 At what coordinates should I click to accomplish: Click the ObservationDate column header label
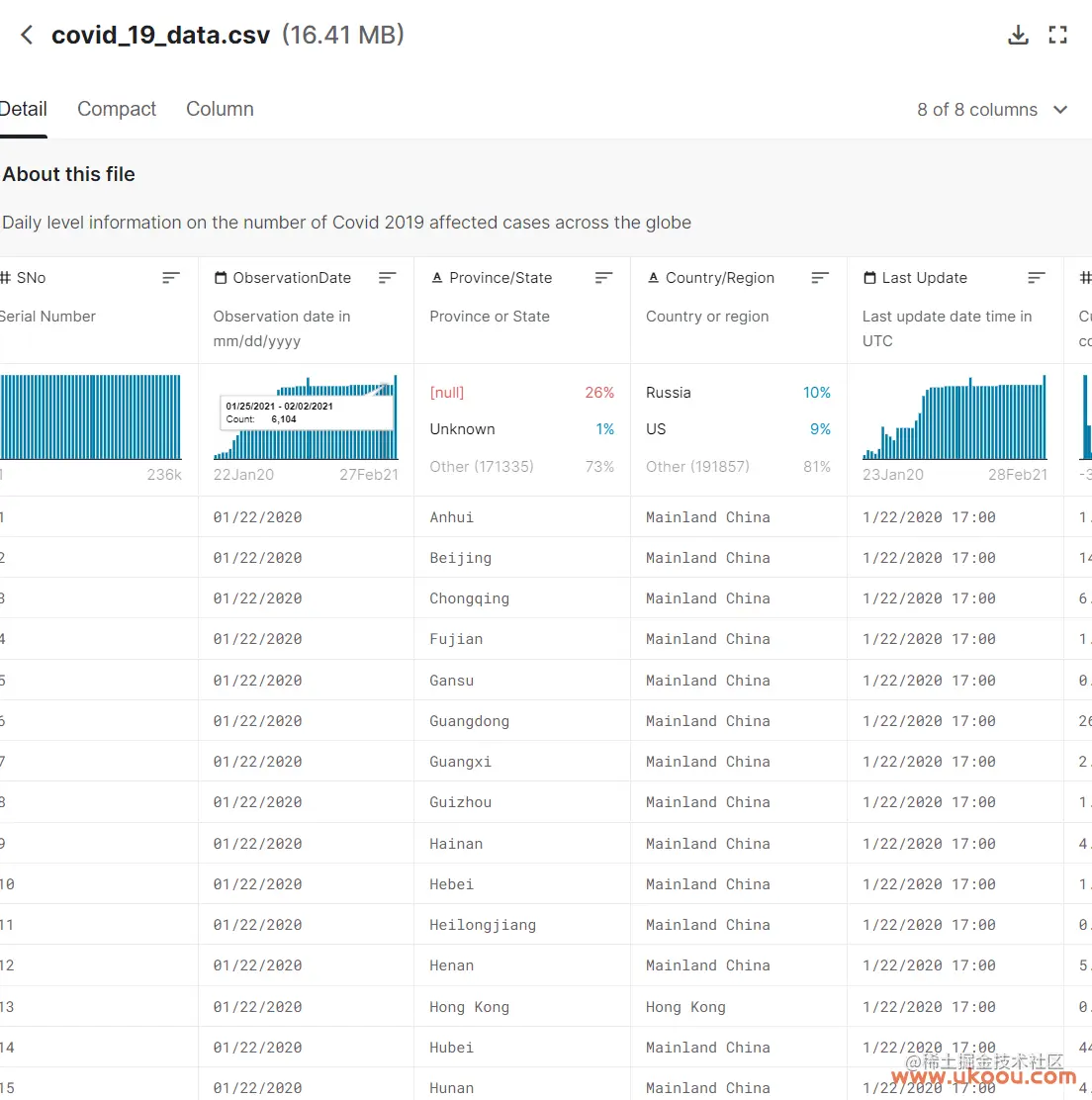(292, 278)
